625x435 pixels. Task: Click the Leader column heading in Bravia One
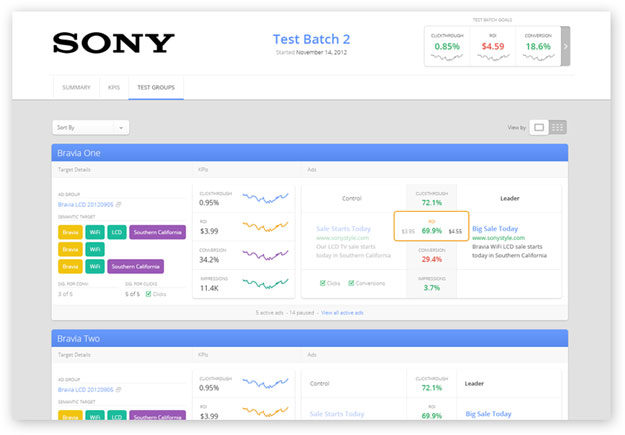coord(509,198)
